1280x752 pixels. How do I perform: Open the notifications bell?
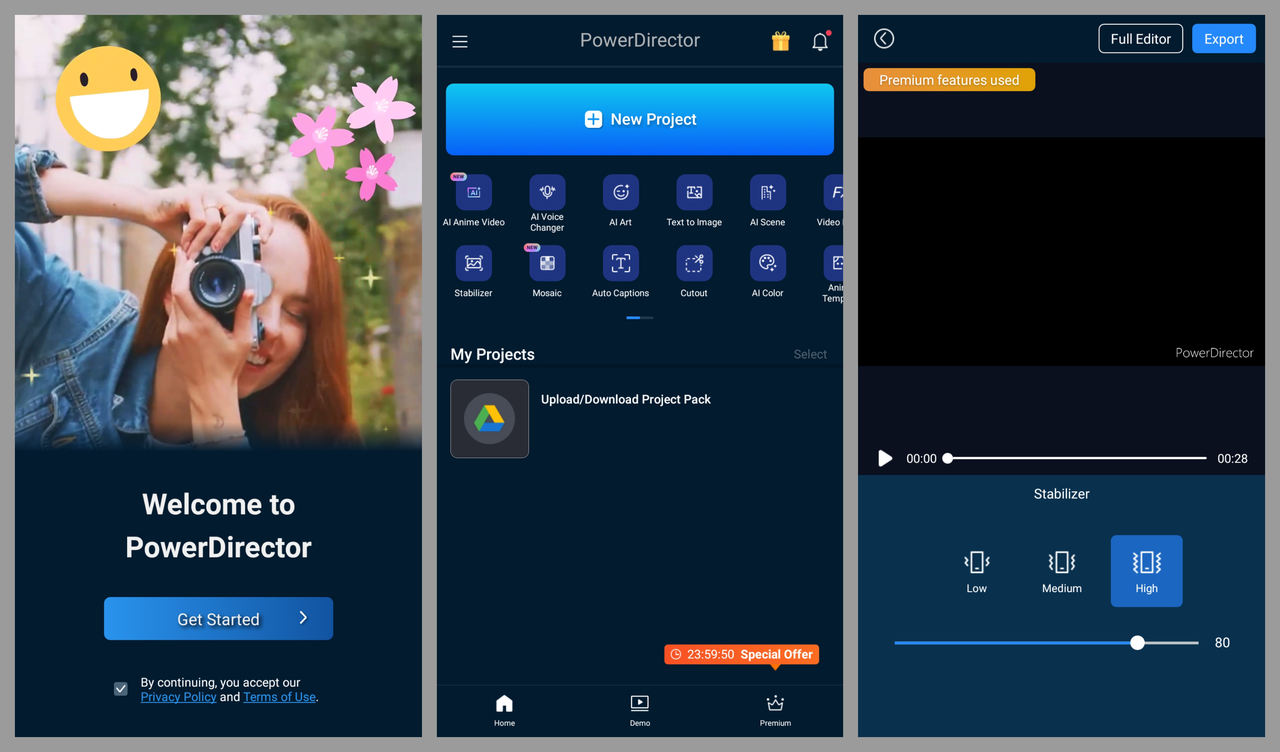click(819, 41)
